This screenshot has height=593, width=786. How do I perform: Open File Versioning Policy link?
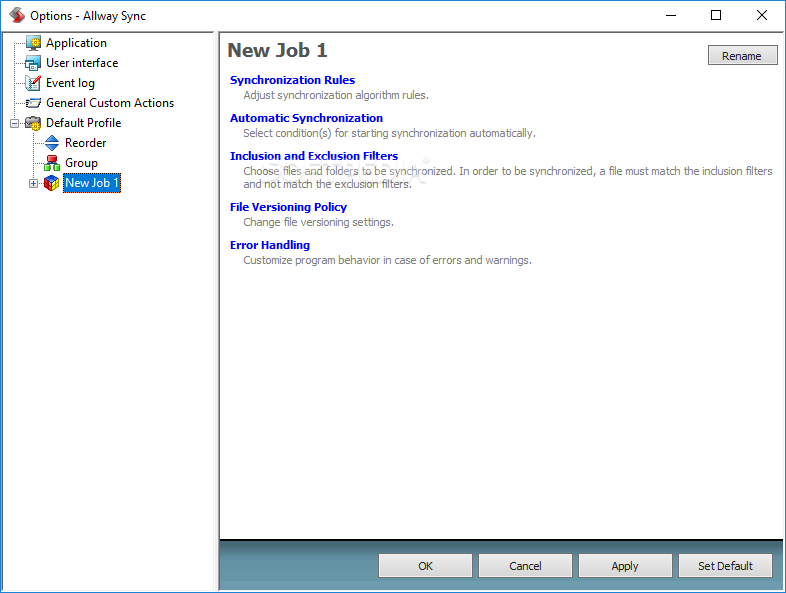pos(288,207)
